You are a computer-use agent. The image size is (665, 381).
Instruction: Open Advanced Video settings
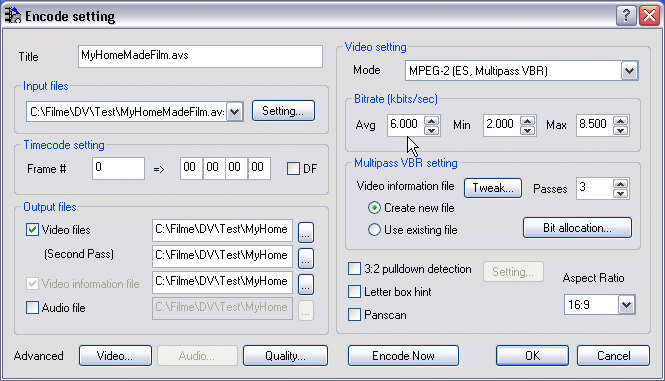pyautogui.click(x=115, y=356)
